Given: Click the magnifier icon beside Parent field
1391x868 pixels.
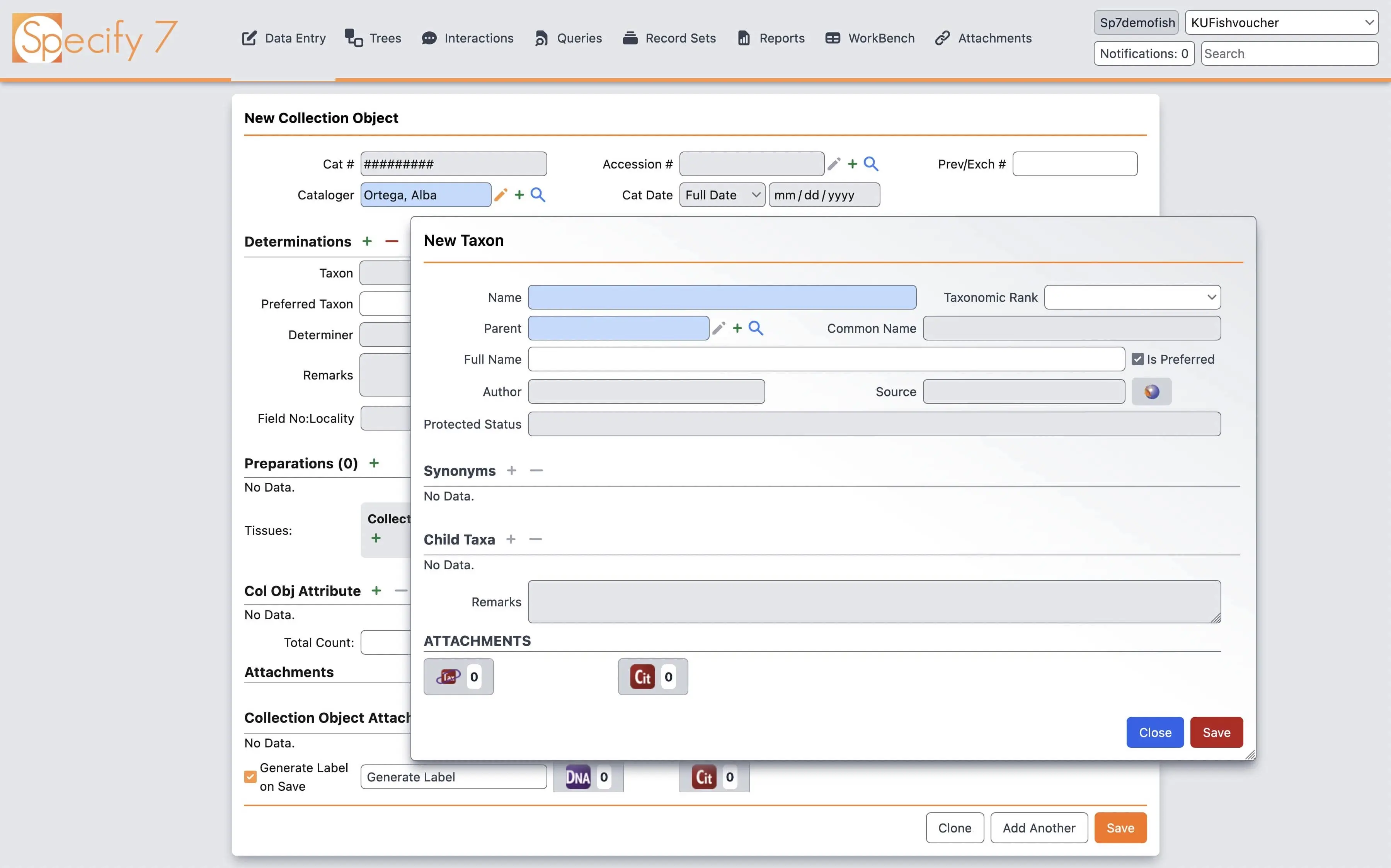Looking at the screenshot, I should [x=756, y=328].
